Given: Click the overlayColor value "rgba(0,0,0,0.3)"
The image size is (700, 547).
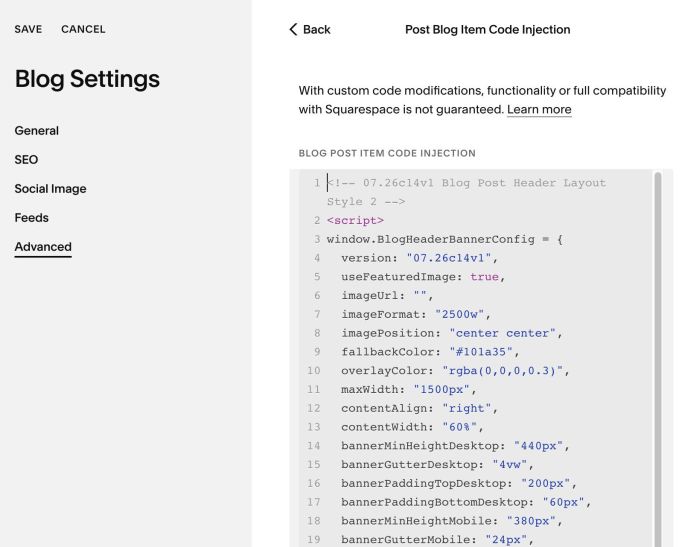Looking at the screenshot, I should [503, 371].
